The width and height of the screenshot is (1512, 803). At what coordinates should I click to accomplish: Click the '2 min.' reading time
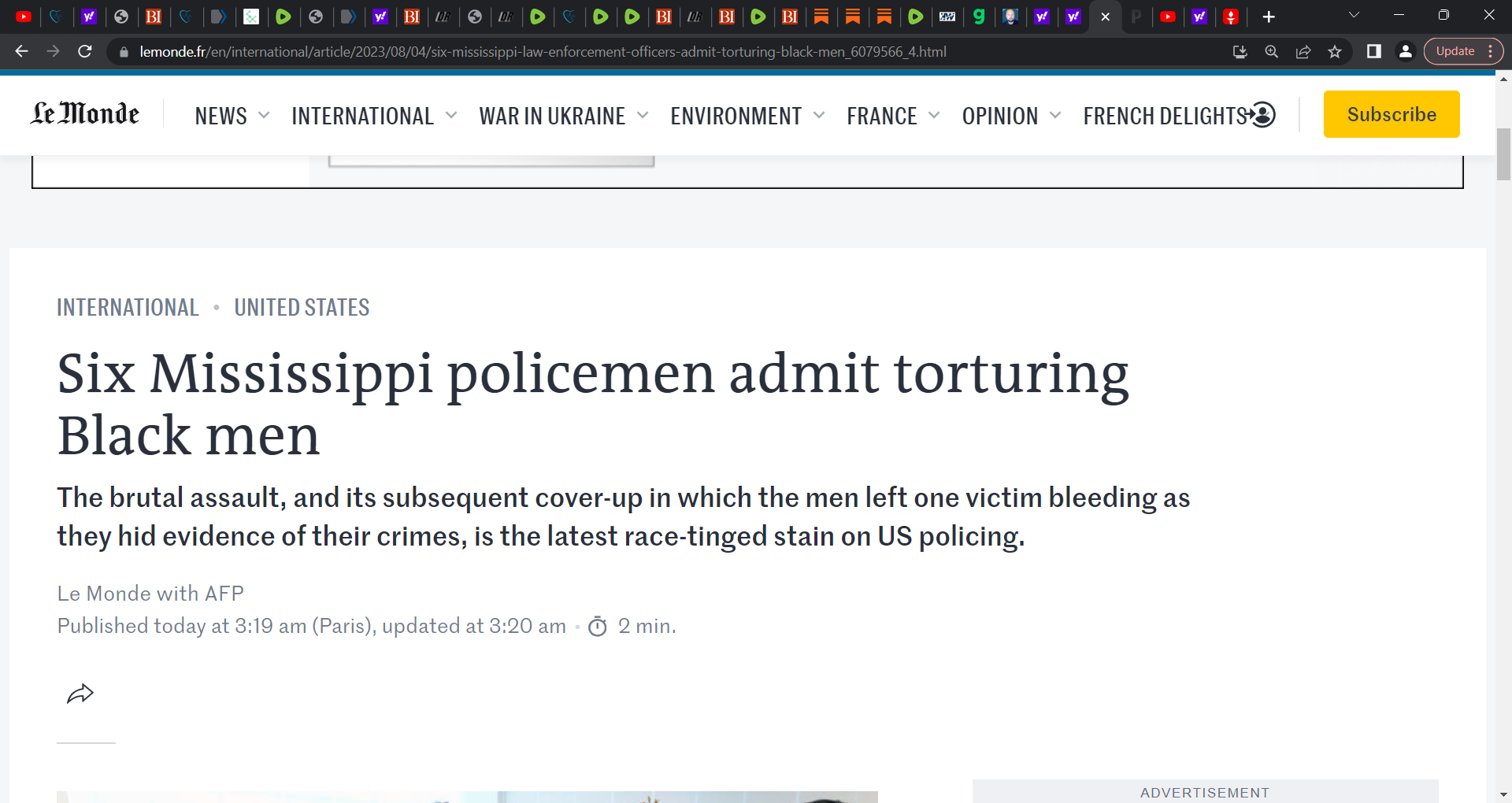[x=647, y=626]
